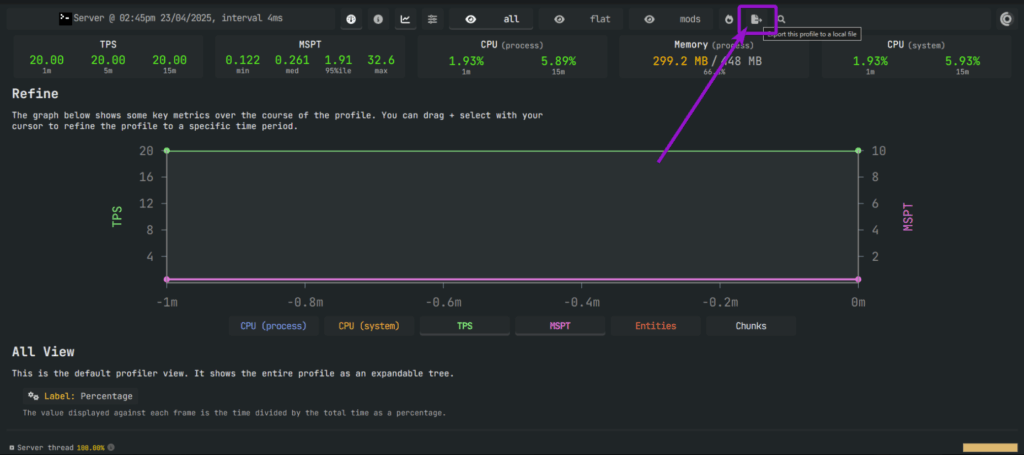Image resolution: width=1024 pixels, height=455 pixels.
Task: Click CPU (system) 15m value 5.93%
Action: click(963, 61)
